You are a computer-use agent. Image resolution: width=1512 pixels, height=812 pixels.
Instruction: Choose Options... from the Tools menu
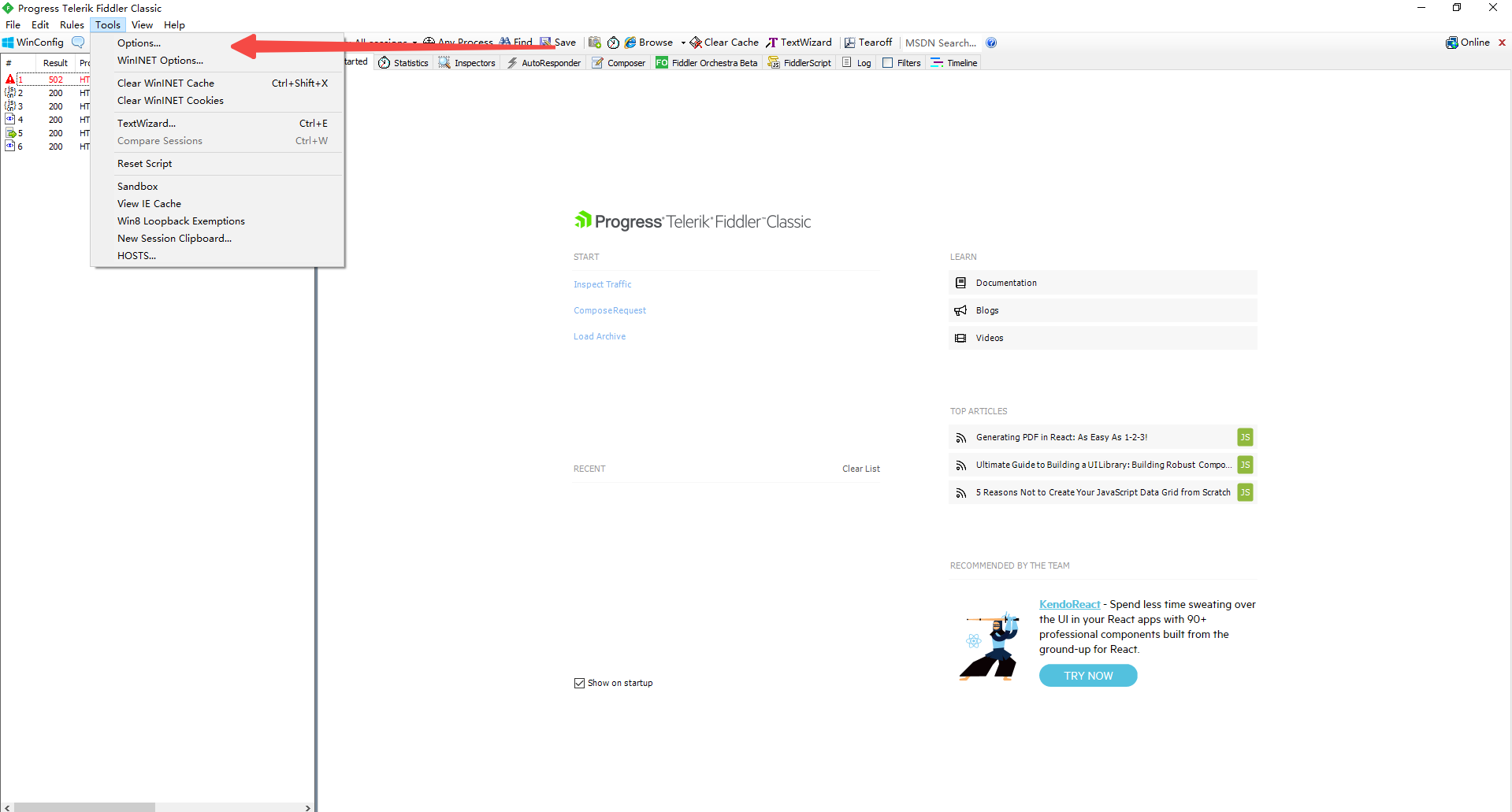[x=217, y=43]
